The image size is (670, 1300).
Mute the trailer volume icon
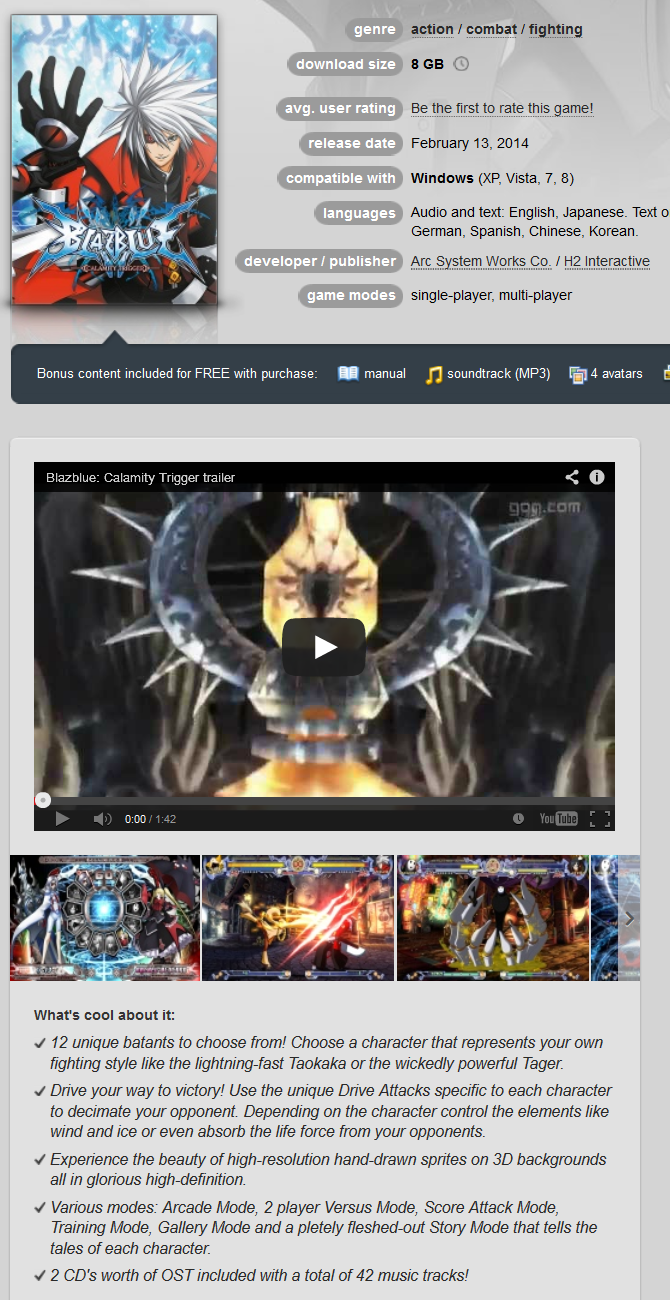coord(102,819)
